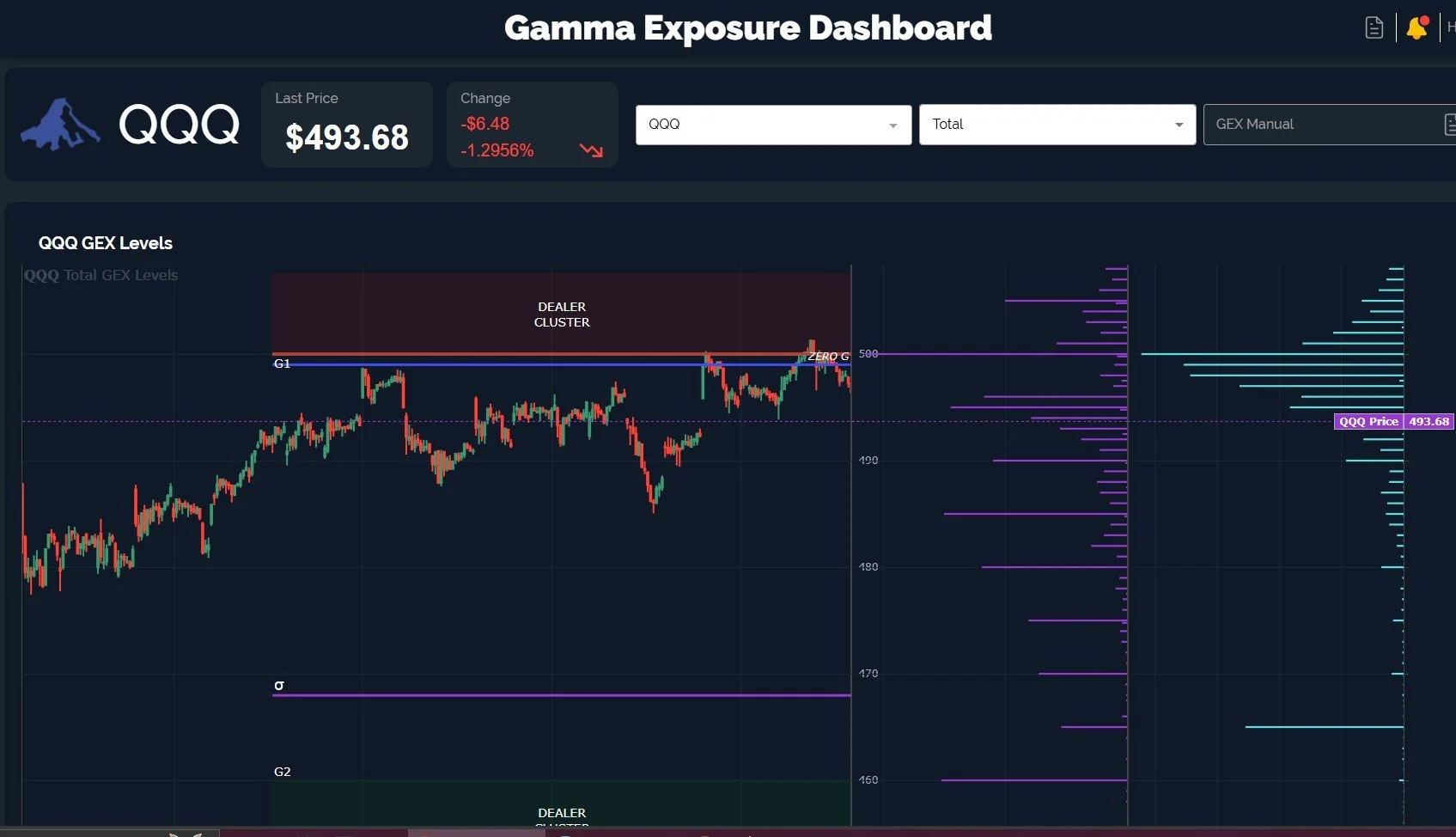Click the large QQQ ticker text
The image size is (1456, 837).
pyautogui.click(x=179, y=125)
